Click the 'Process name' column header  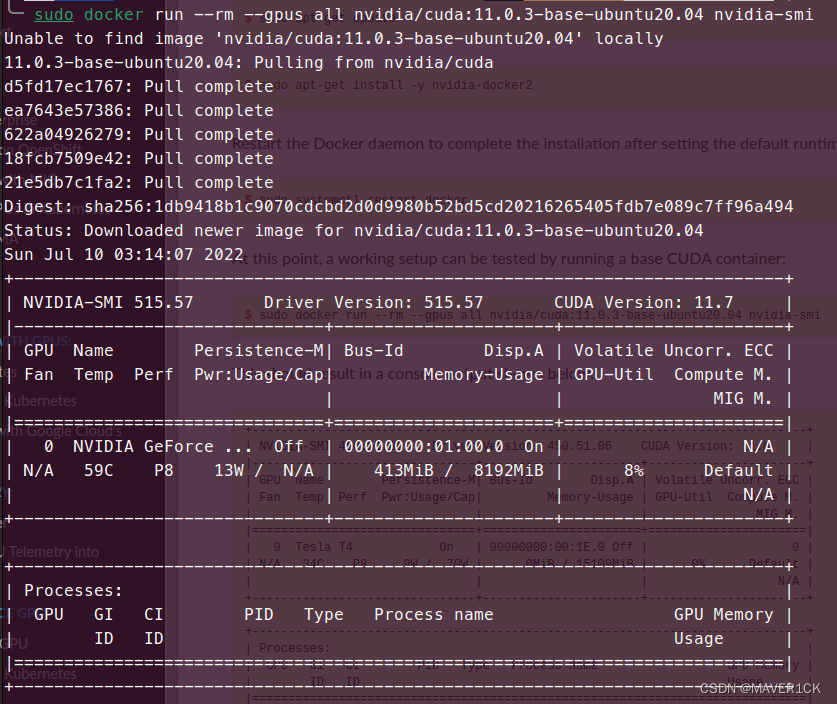point(433,615)
